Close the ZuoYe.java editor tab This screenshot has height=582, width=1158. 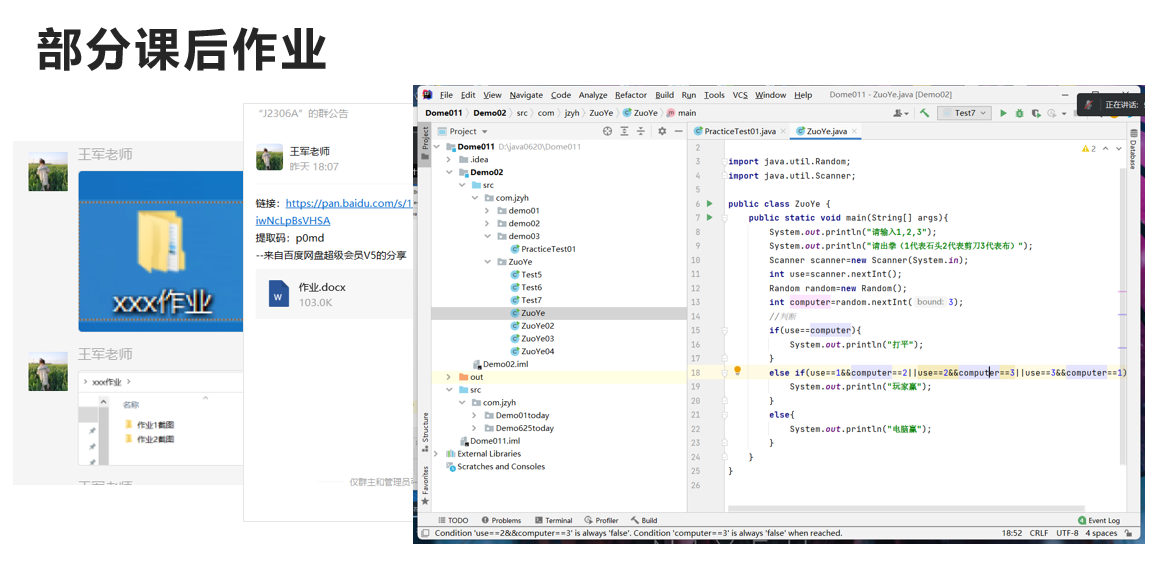(854, 131)
